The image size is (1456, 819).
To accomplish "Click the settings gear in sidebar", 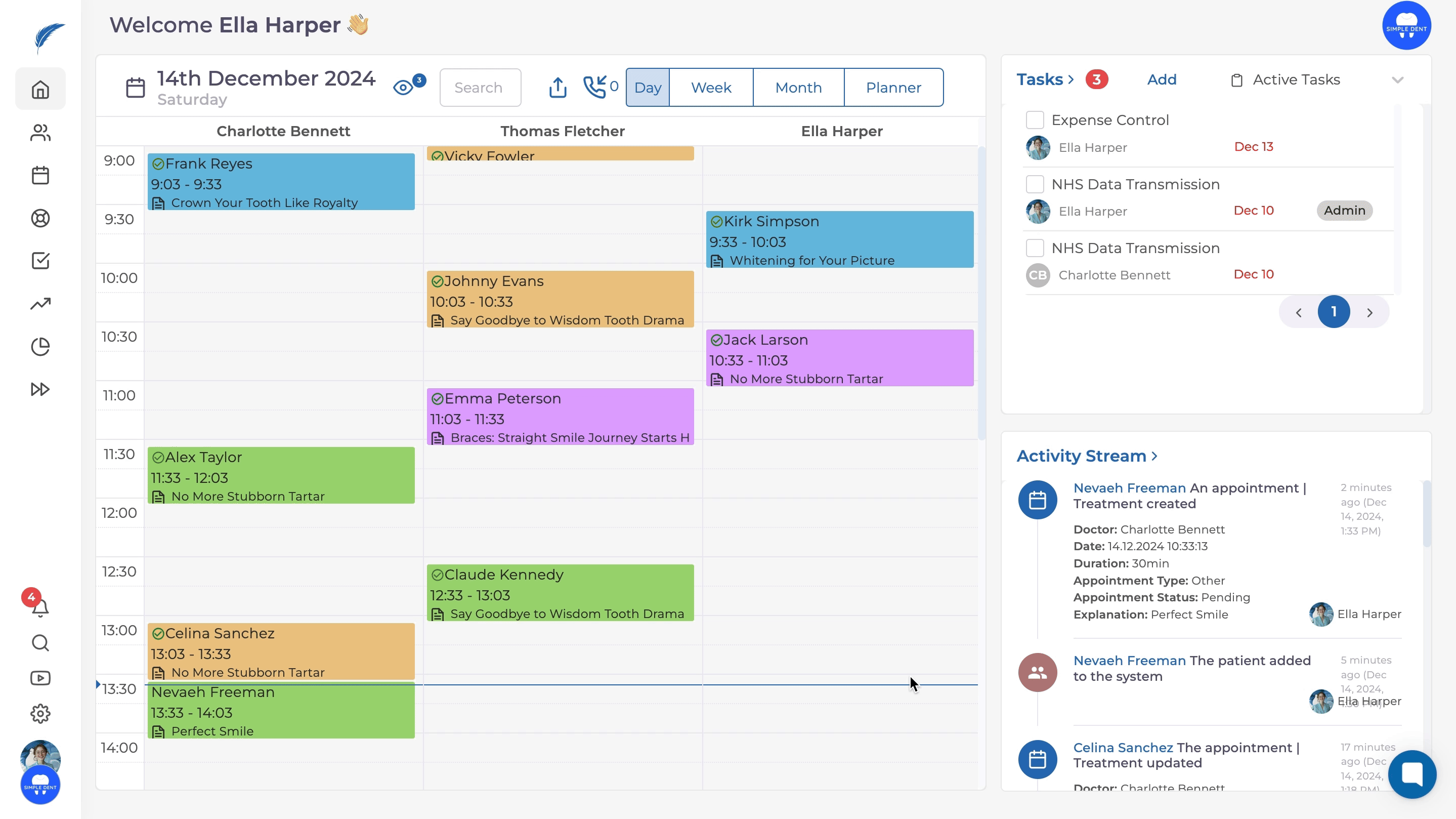I will click(x=40, y=713).
